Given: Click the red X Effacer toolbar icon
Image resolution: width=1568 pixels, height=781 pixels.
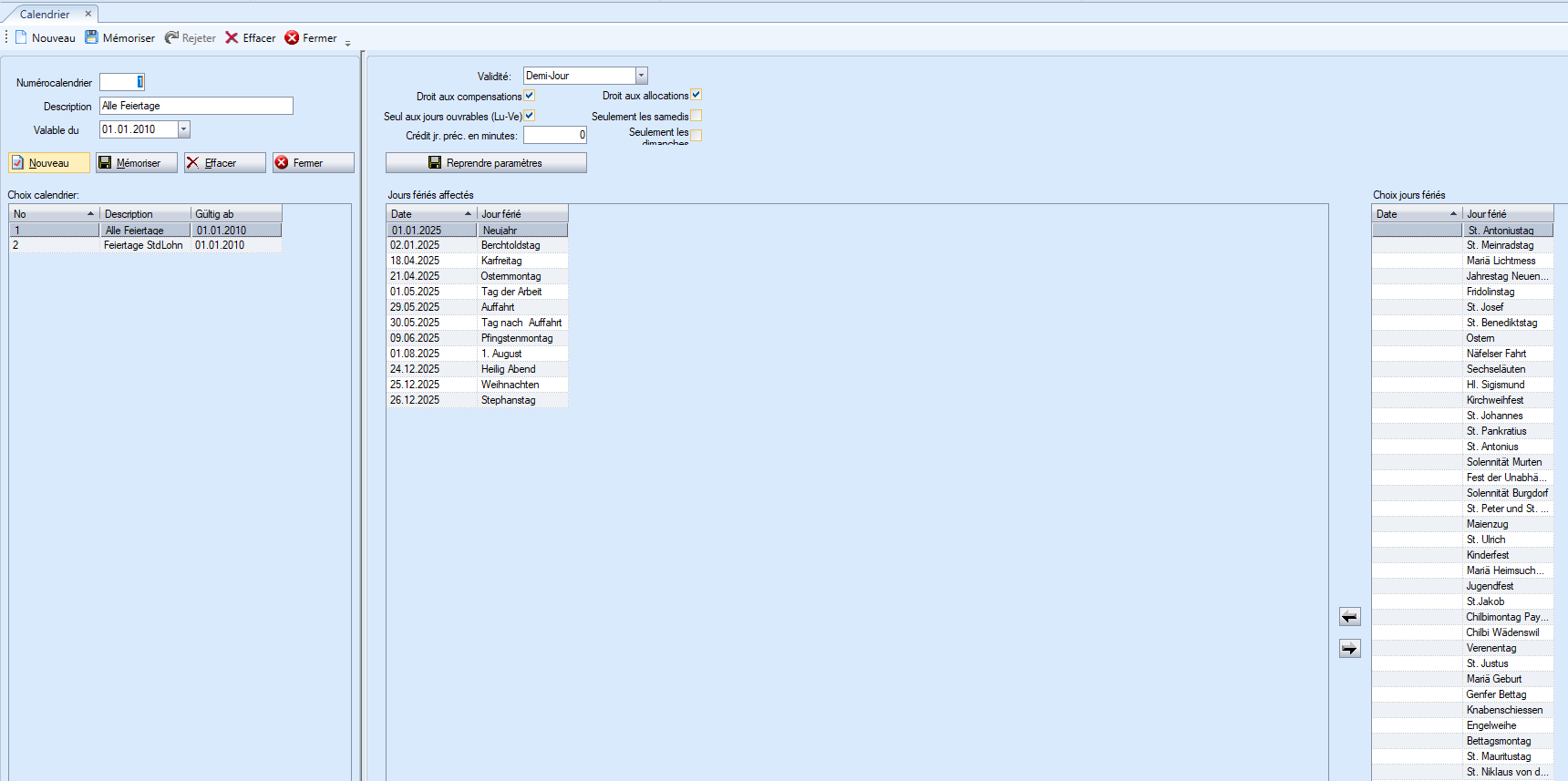Looking at the screenshot, I should [x=232, y=37].
